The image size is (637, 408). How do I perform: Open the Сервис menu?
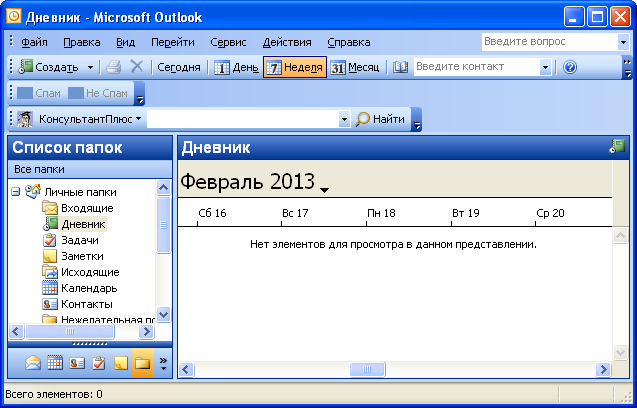[x=228, y=42]
